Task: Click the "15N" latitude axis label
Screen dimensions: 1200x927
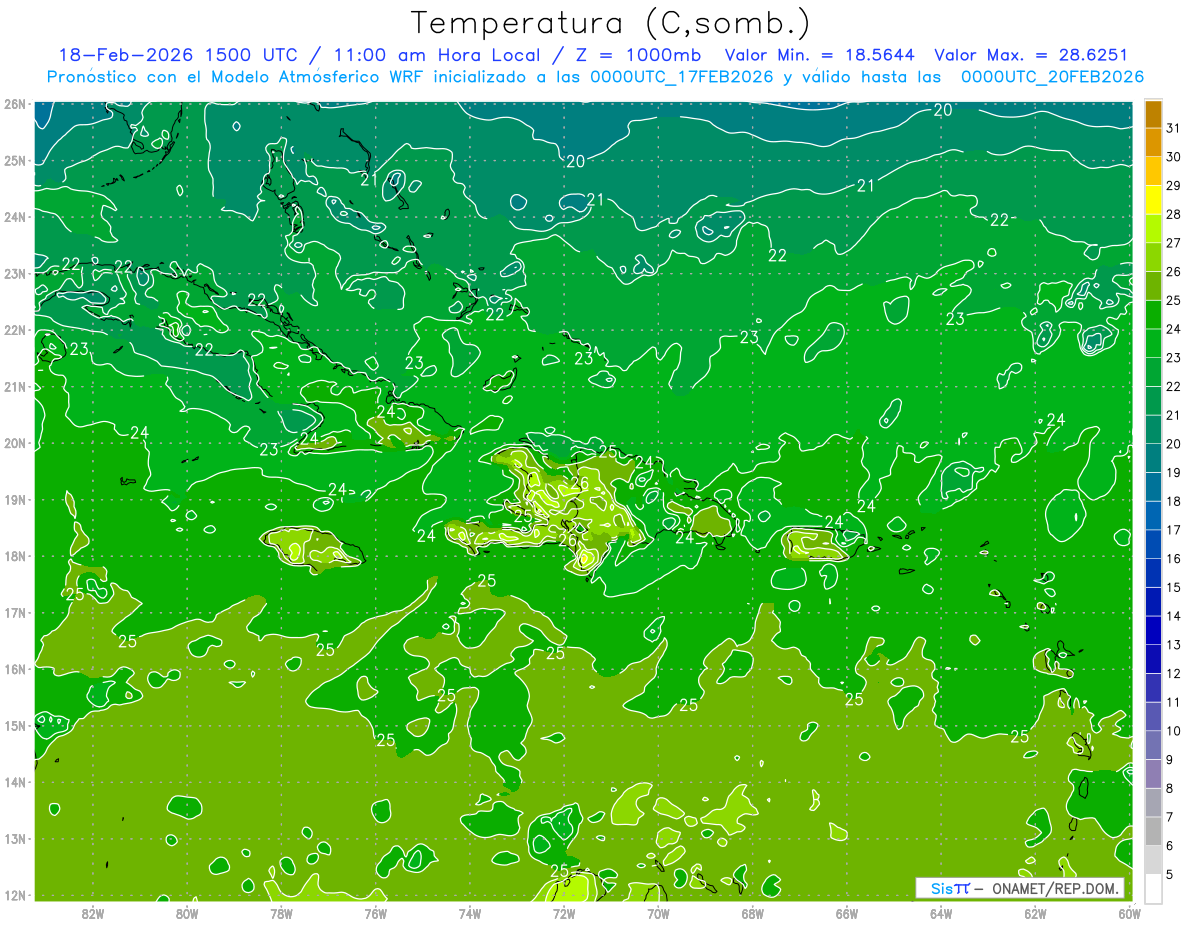Action: [14, 726]
